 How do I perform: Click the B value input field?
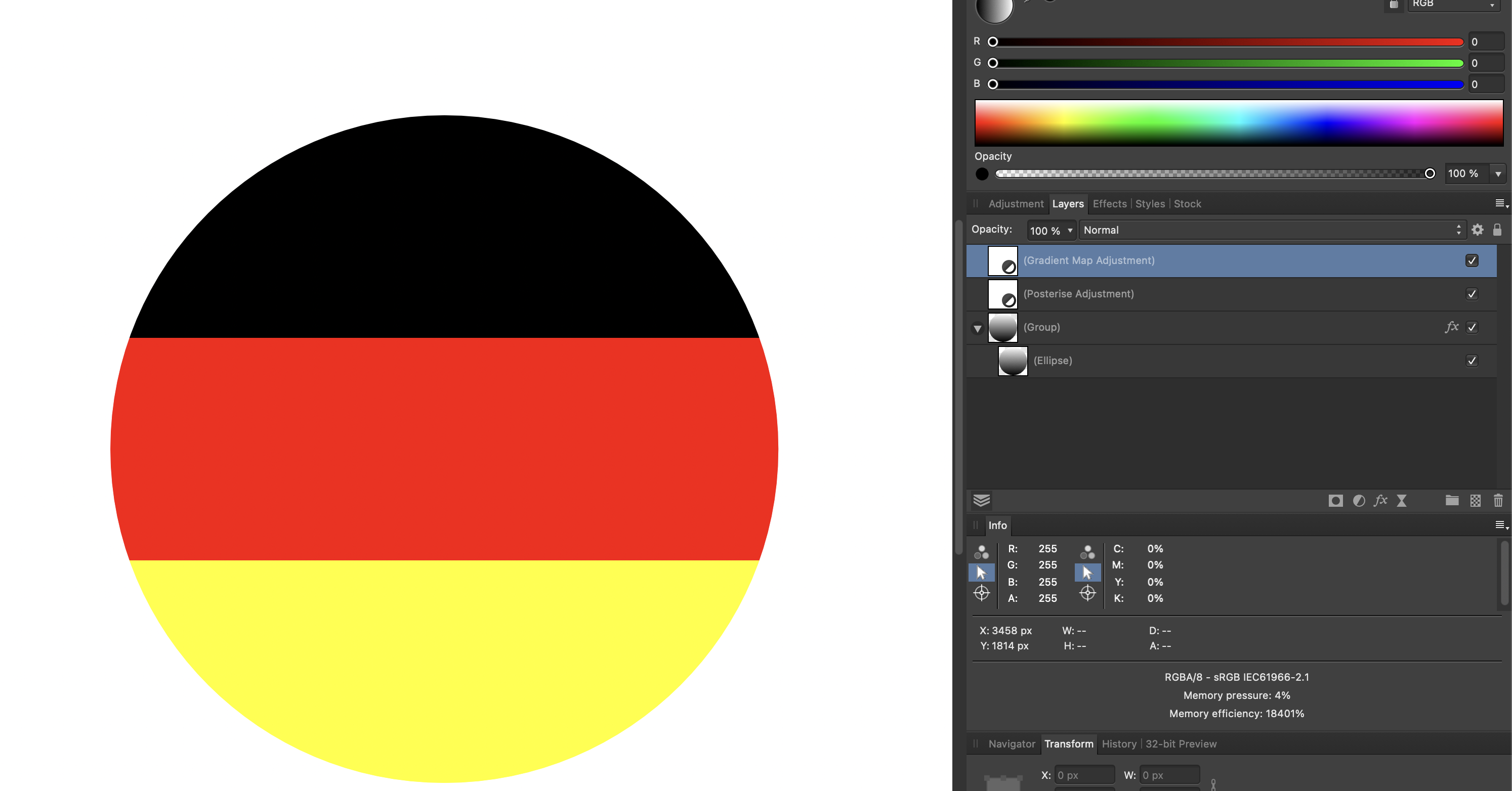(1486, 84)
